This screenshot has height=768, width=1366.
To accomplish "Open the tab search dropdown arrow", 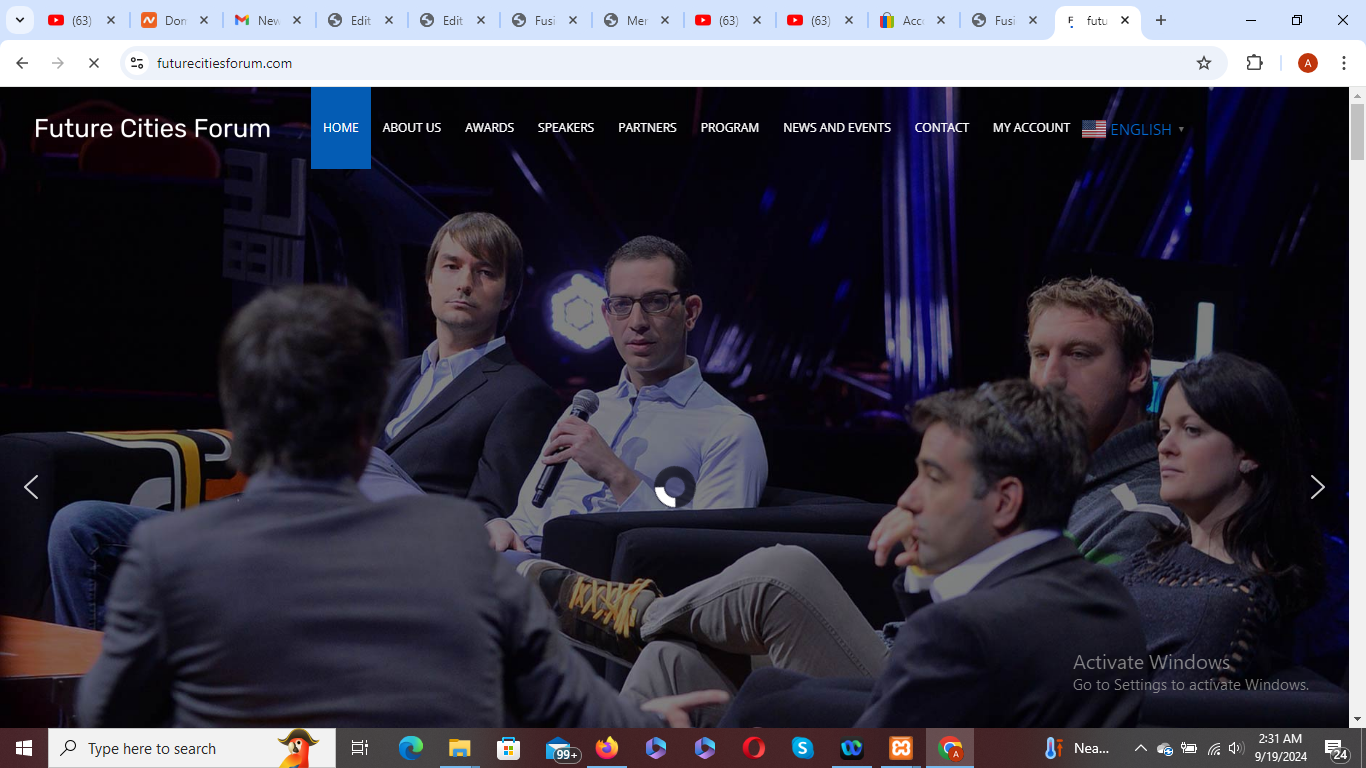I will click(x=19, y=20).
